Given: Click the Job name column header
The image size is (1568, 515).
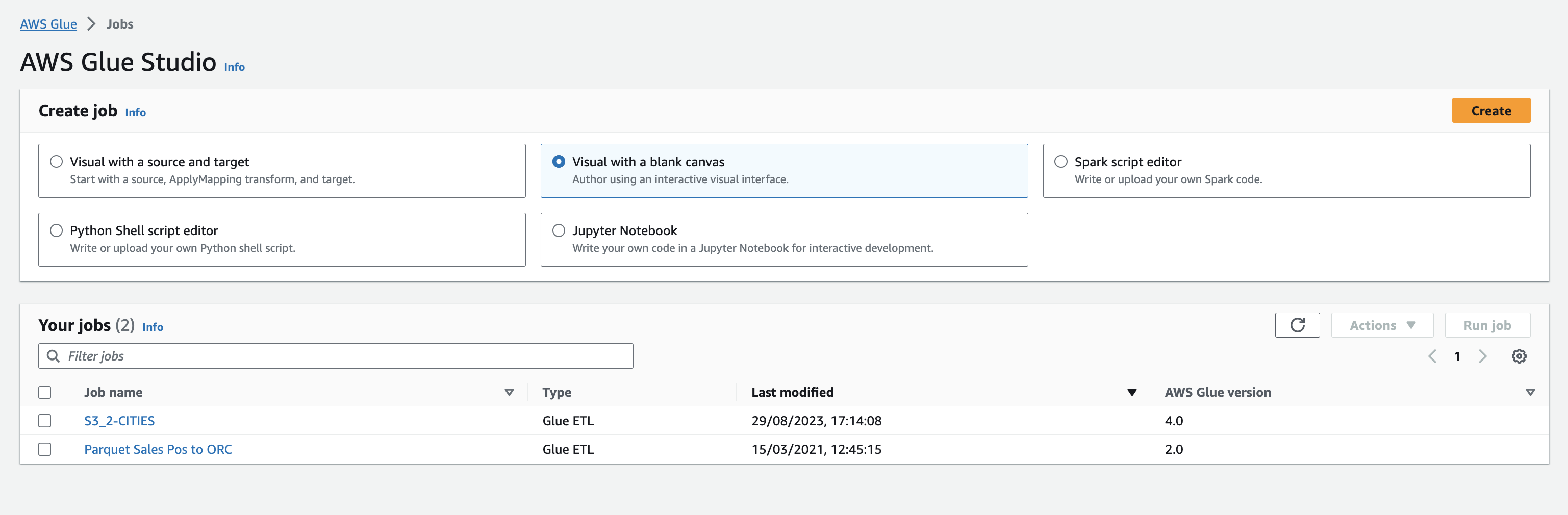Looking at the screenshot, I should [113, 392].
